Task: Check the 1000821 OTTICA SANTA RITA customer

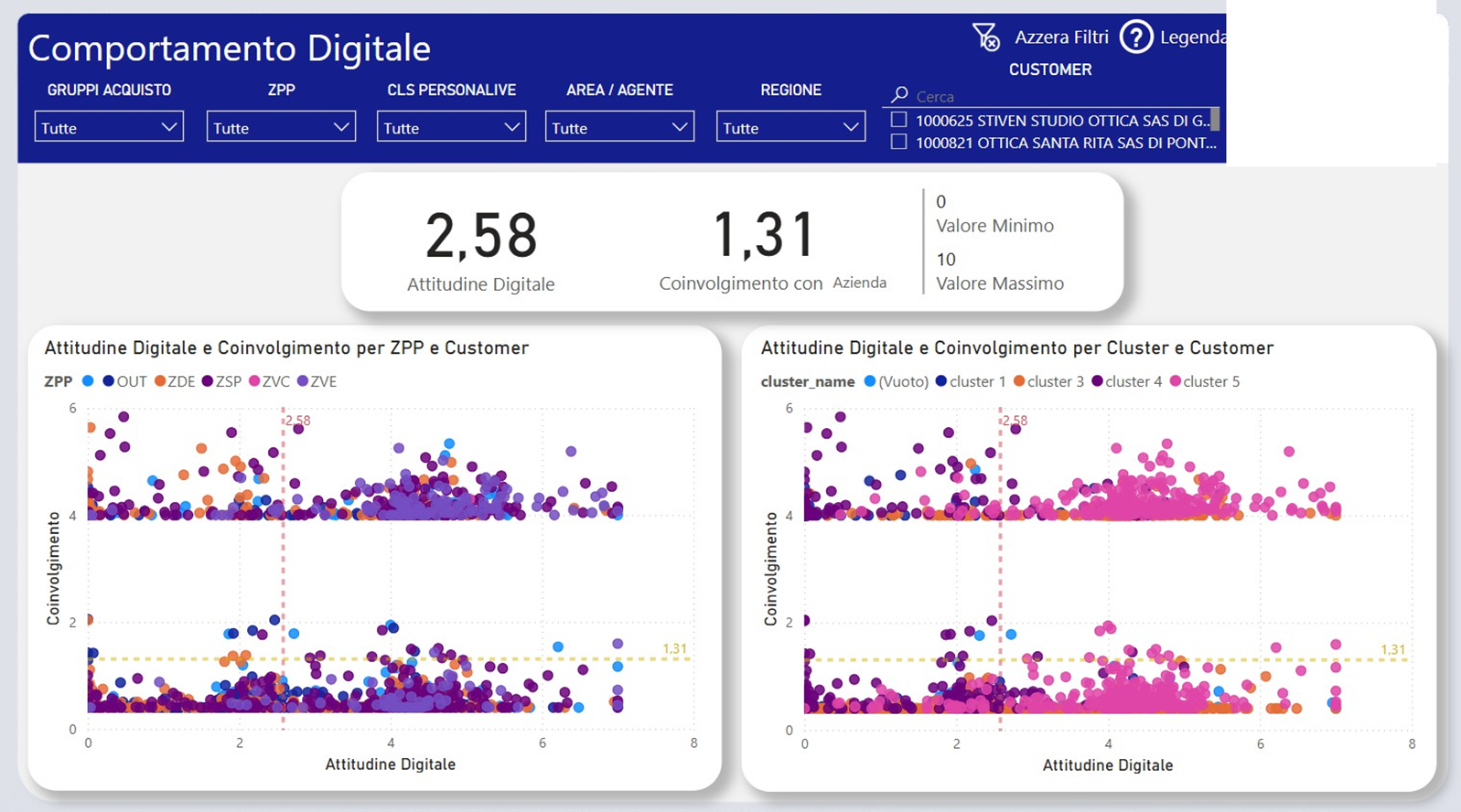Action: coord(899,143)
